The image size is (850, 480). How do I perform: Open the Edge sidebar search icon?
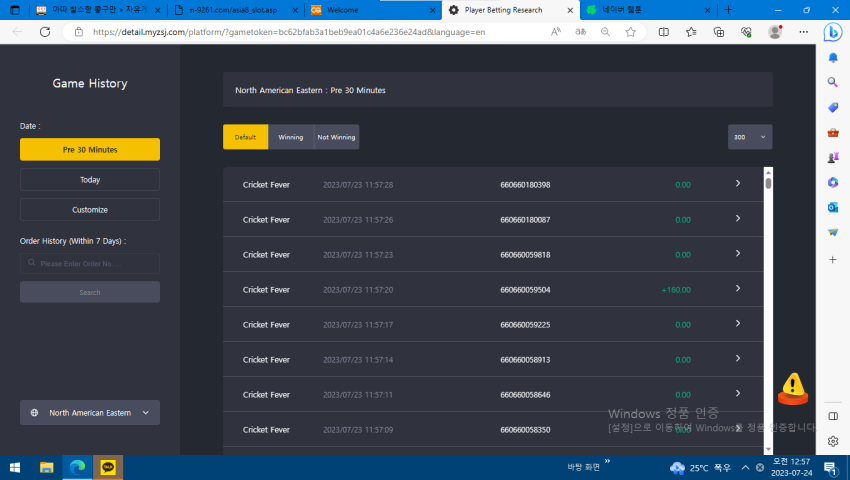[833, 82]
